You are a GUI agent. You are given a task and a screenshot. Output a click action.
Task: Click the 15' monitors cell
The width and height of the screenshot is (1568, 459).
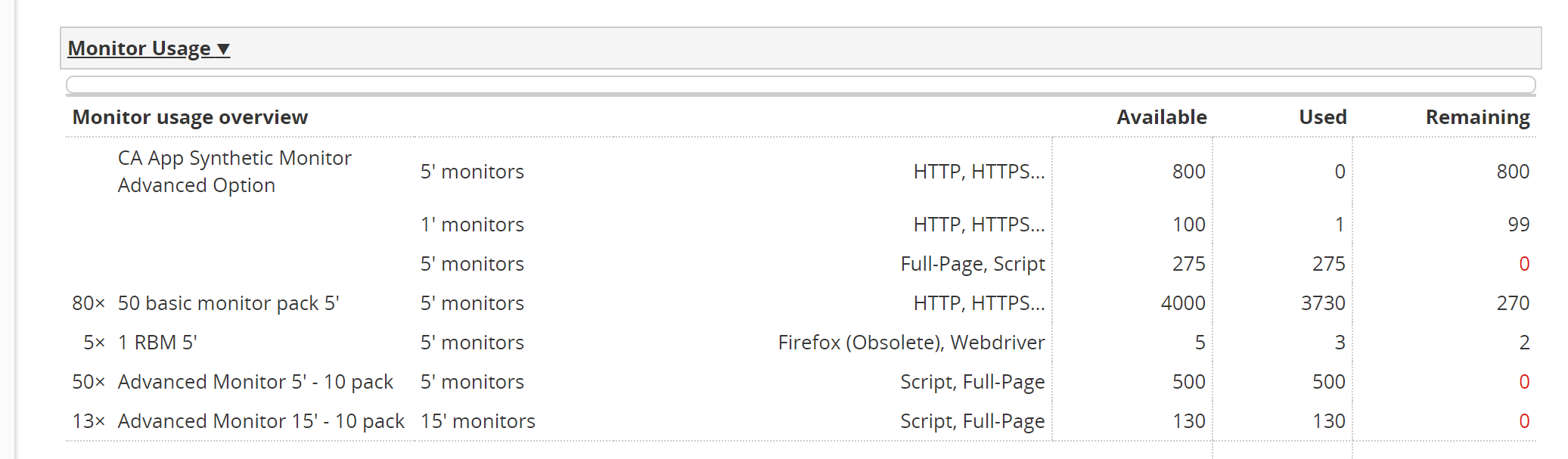[477, 421]
